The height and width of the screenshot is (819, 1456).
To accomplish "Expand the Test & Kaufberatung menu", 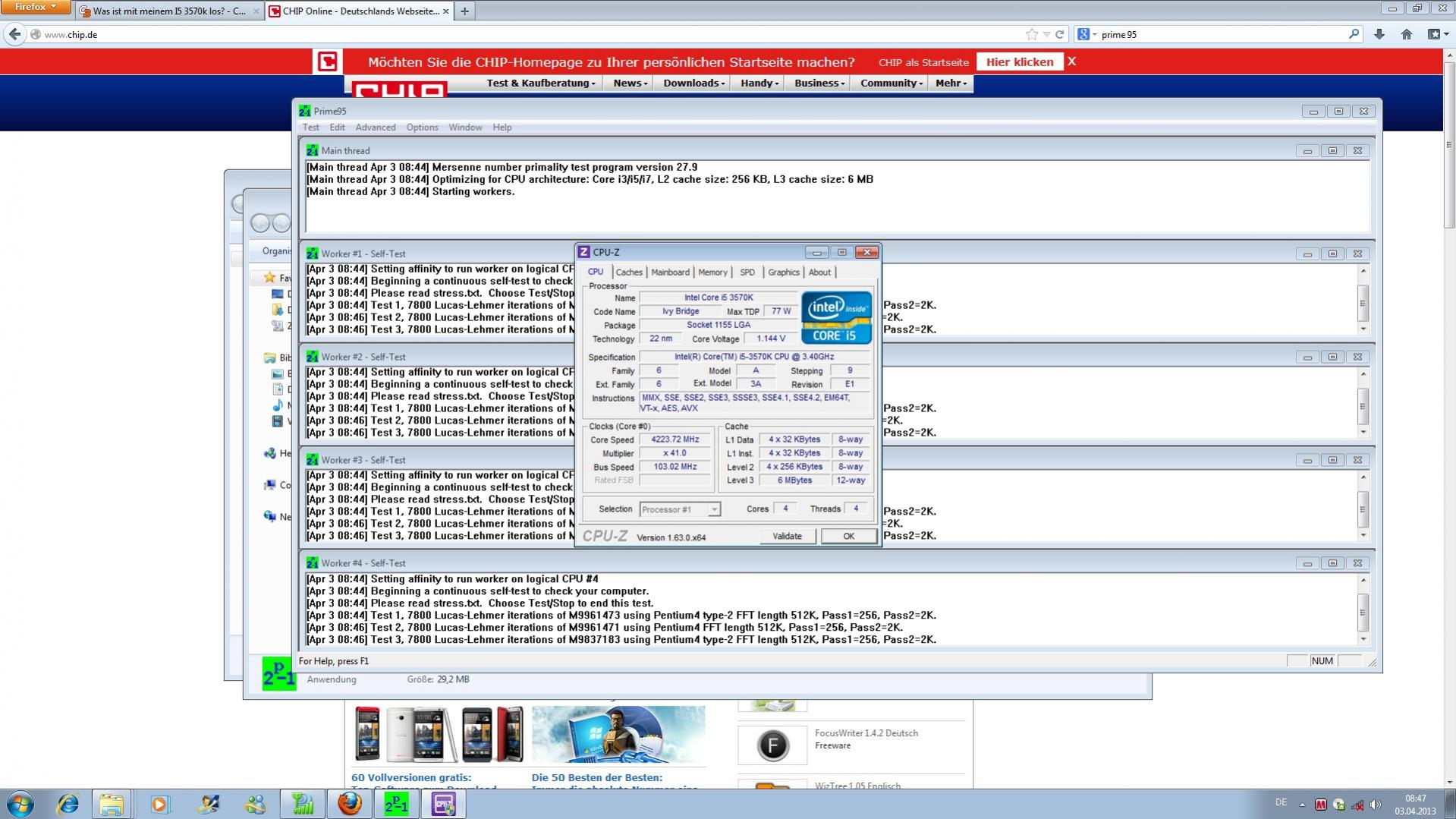I will coord(540,83).
